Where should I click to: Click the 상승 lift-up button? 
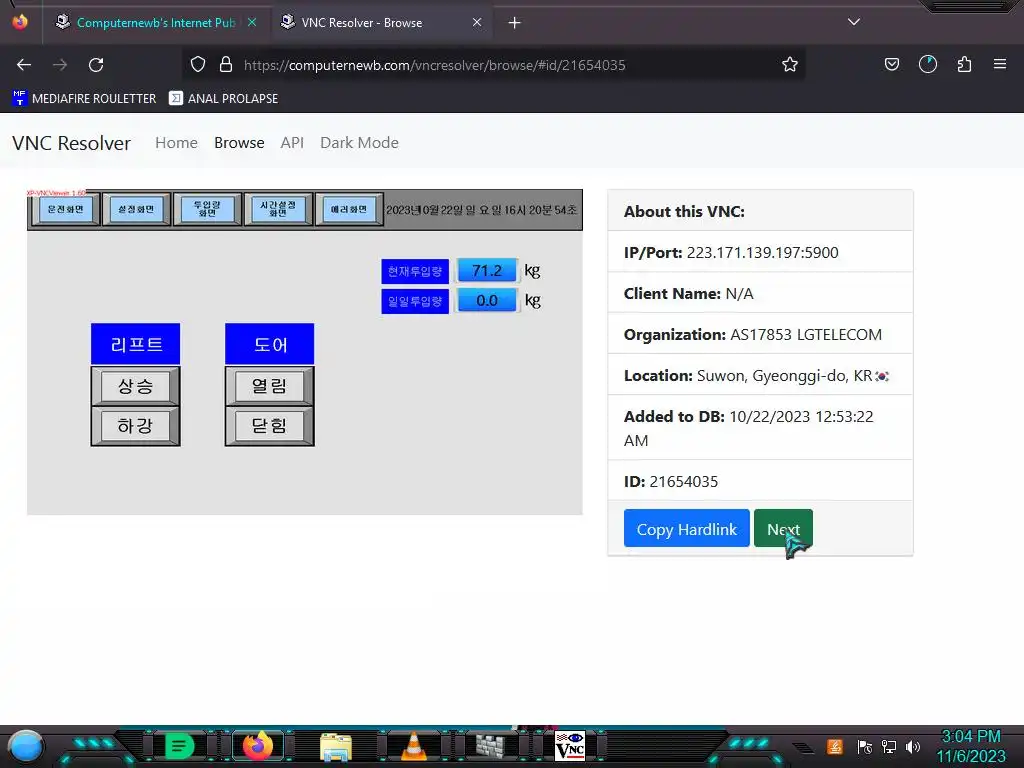[x=135, y=386]
